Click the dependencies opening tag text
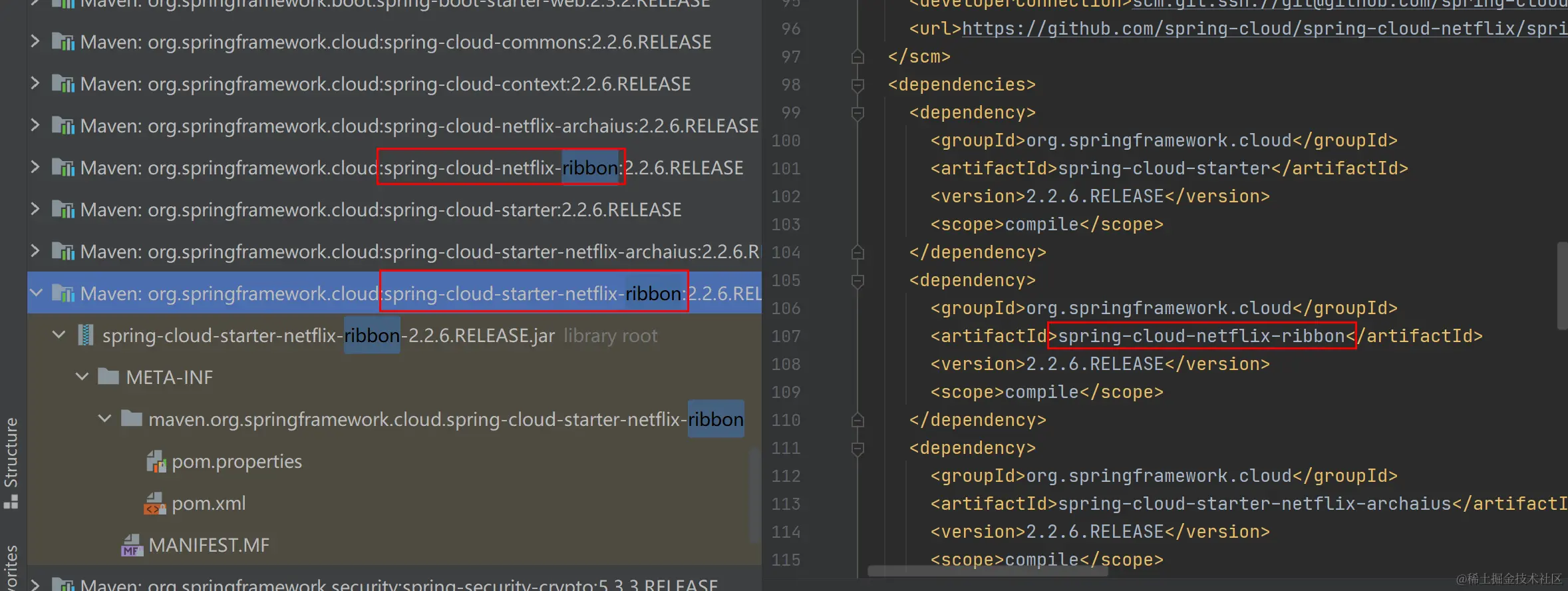1568x591 pixels. tap(962, 85)
